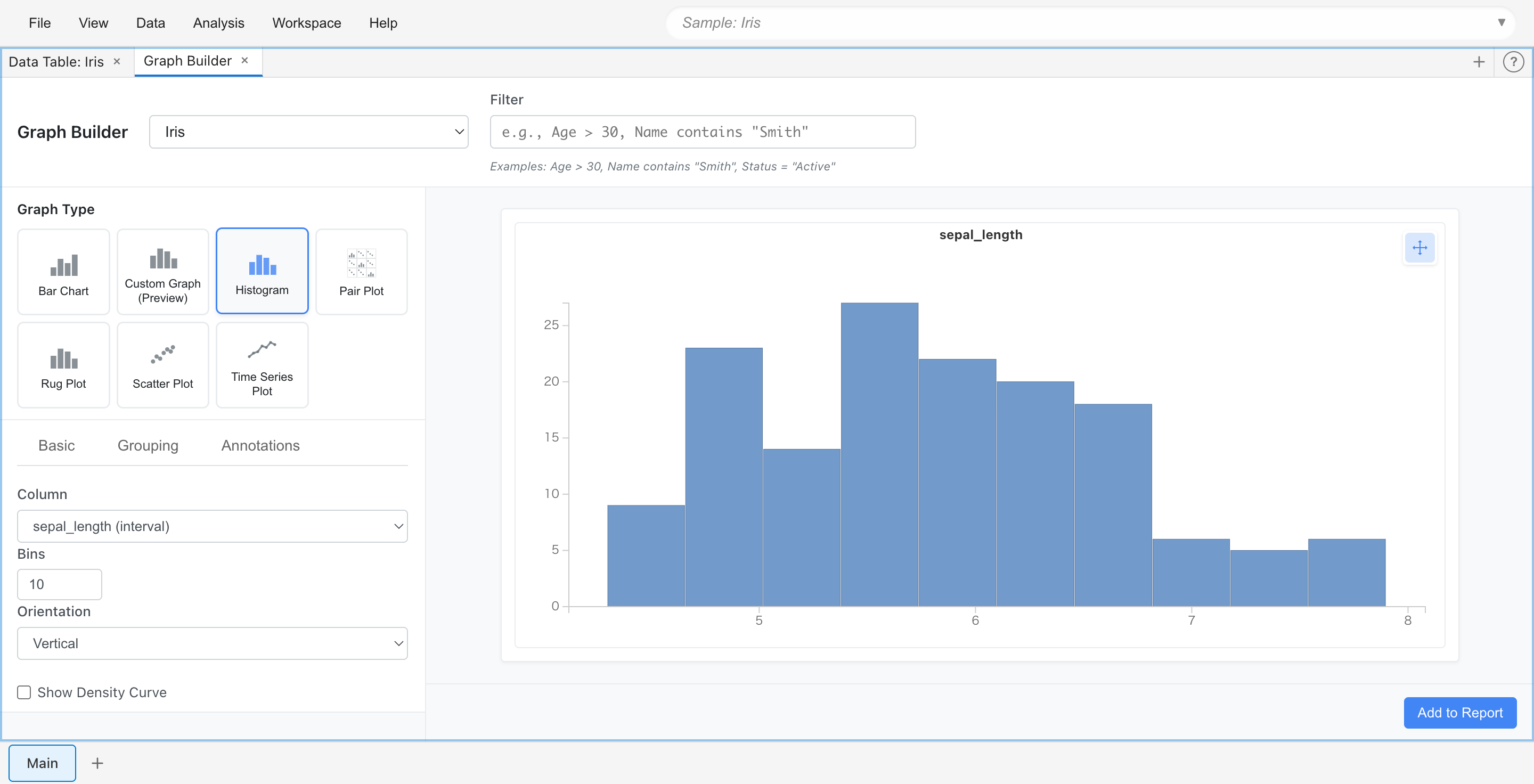
Task: Select the Time Series Plot type
Action: [x=262, y=365]
